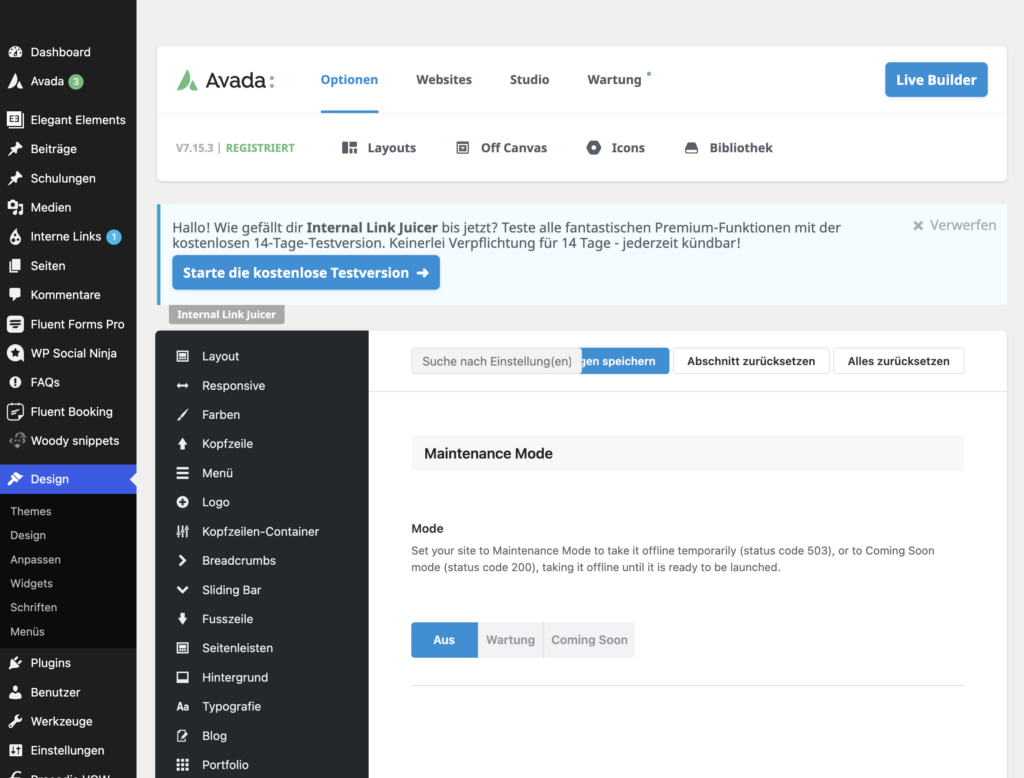Image resolution: width=1024 pixels, height=778 pixels.
Task: Click the Fluent Booking icon
Action: click(x=16, y=412)
